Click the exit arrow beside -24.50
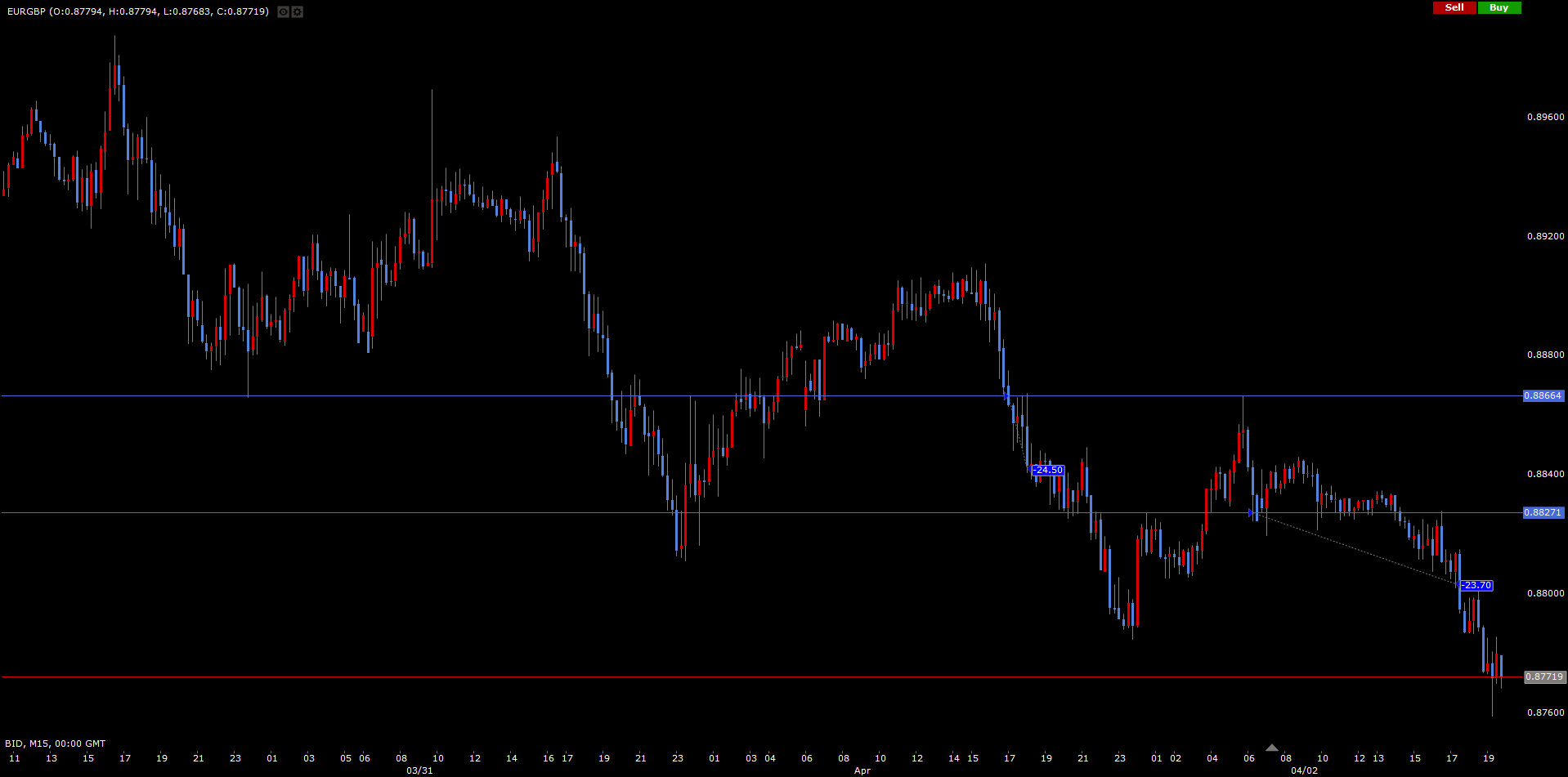Viewport: 1568px width, 777px height. 1030,469
